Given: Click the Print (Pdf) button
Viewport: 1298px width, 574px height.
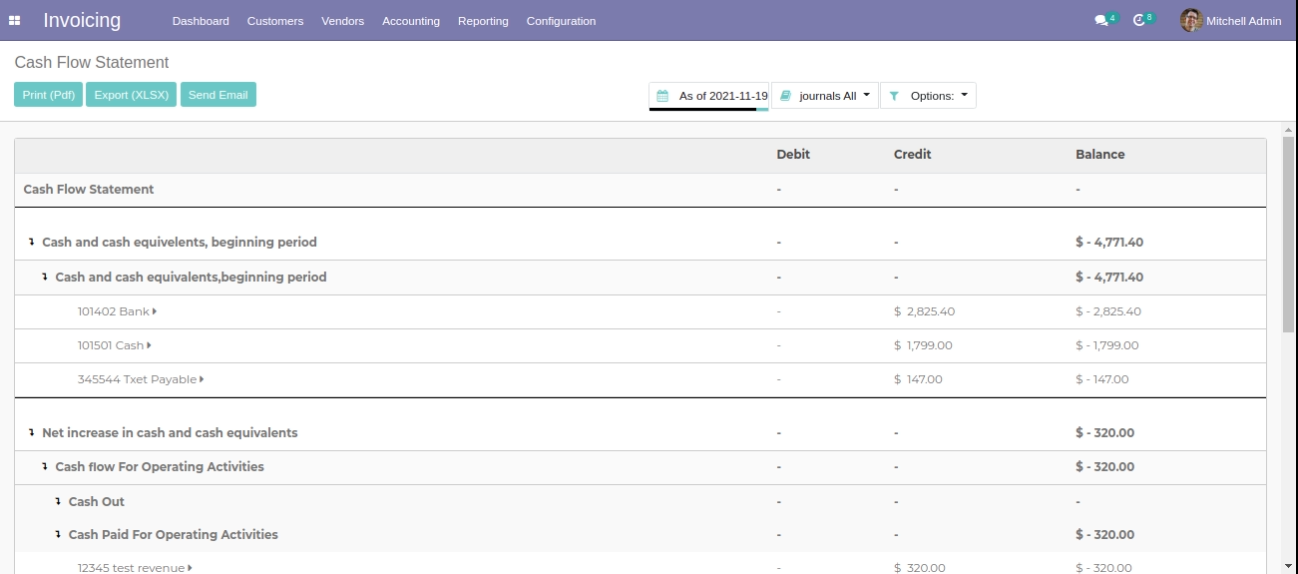Looking at the screenshot, I should click(x=48, y=95).
